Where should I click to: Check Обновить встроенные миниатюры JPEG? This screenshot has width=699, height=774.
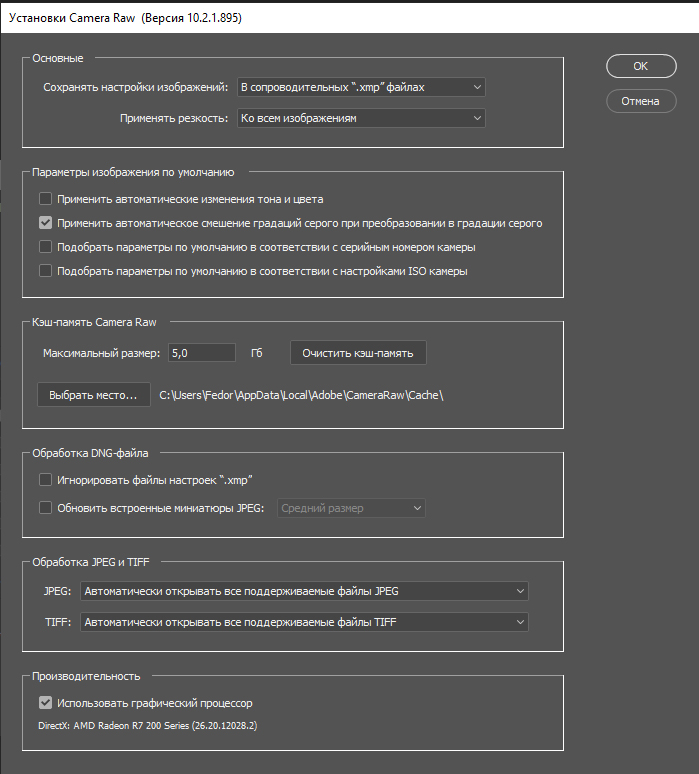click(45, 508)
